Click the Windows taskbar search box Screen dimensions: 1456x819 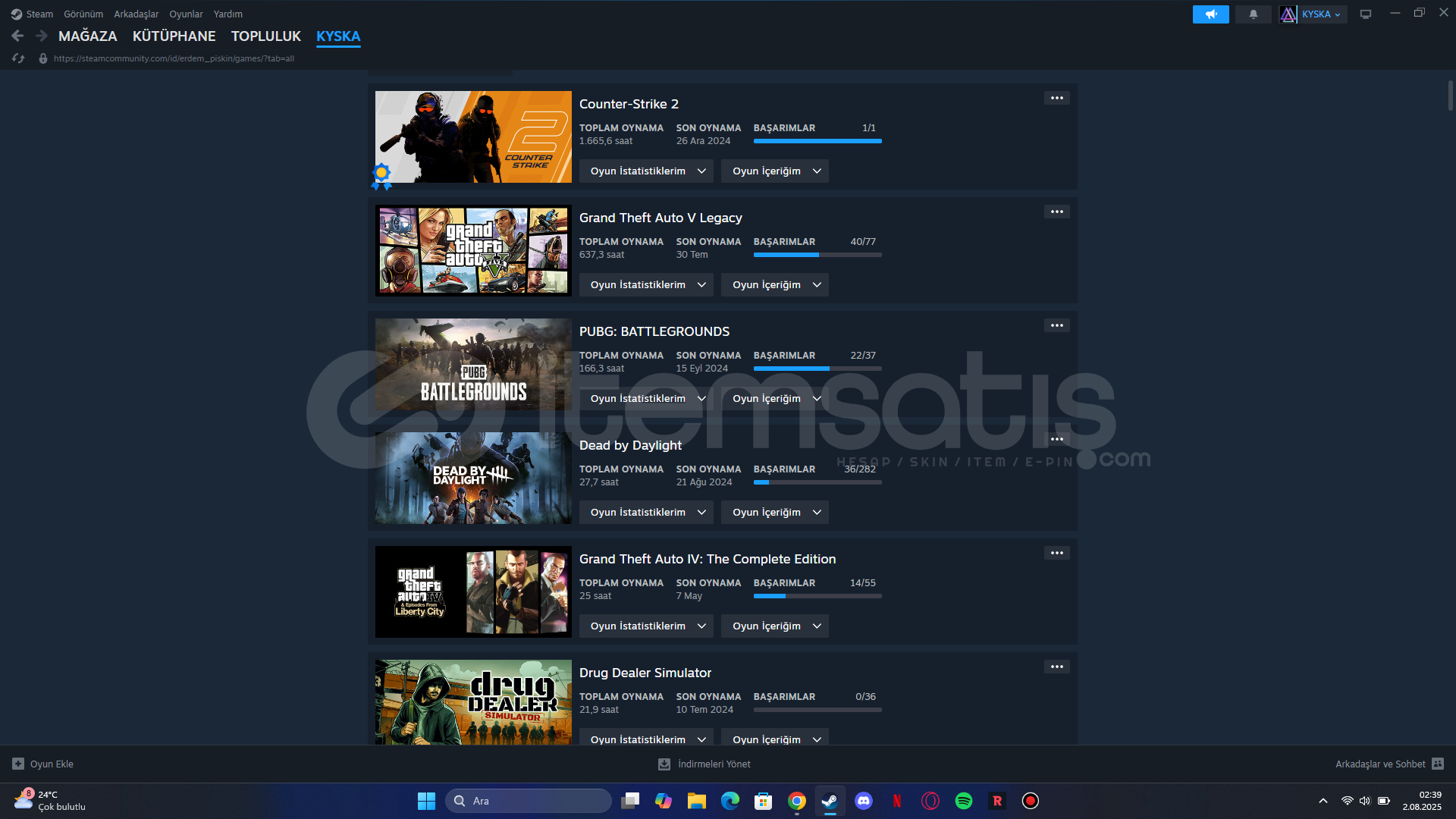529,801
